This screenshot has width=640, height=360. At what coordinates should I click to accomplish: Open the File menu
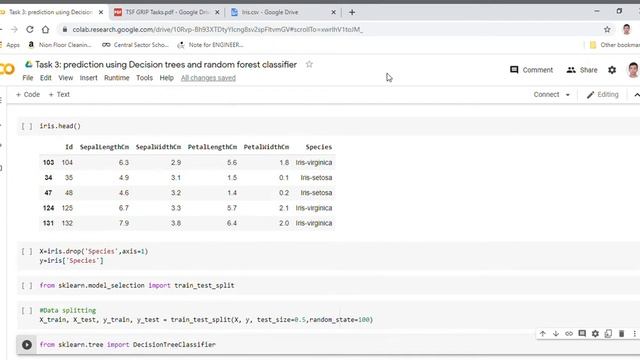[28, 78]
